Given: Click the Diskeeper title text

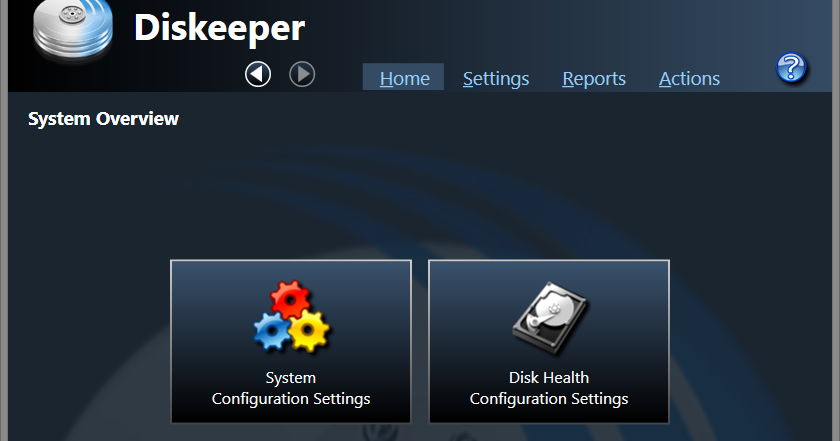Looking at the screenshot, I should coord(220,28).
